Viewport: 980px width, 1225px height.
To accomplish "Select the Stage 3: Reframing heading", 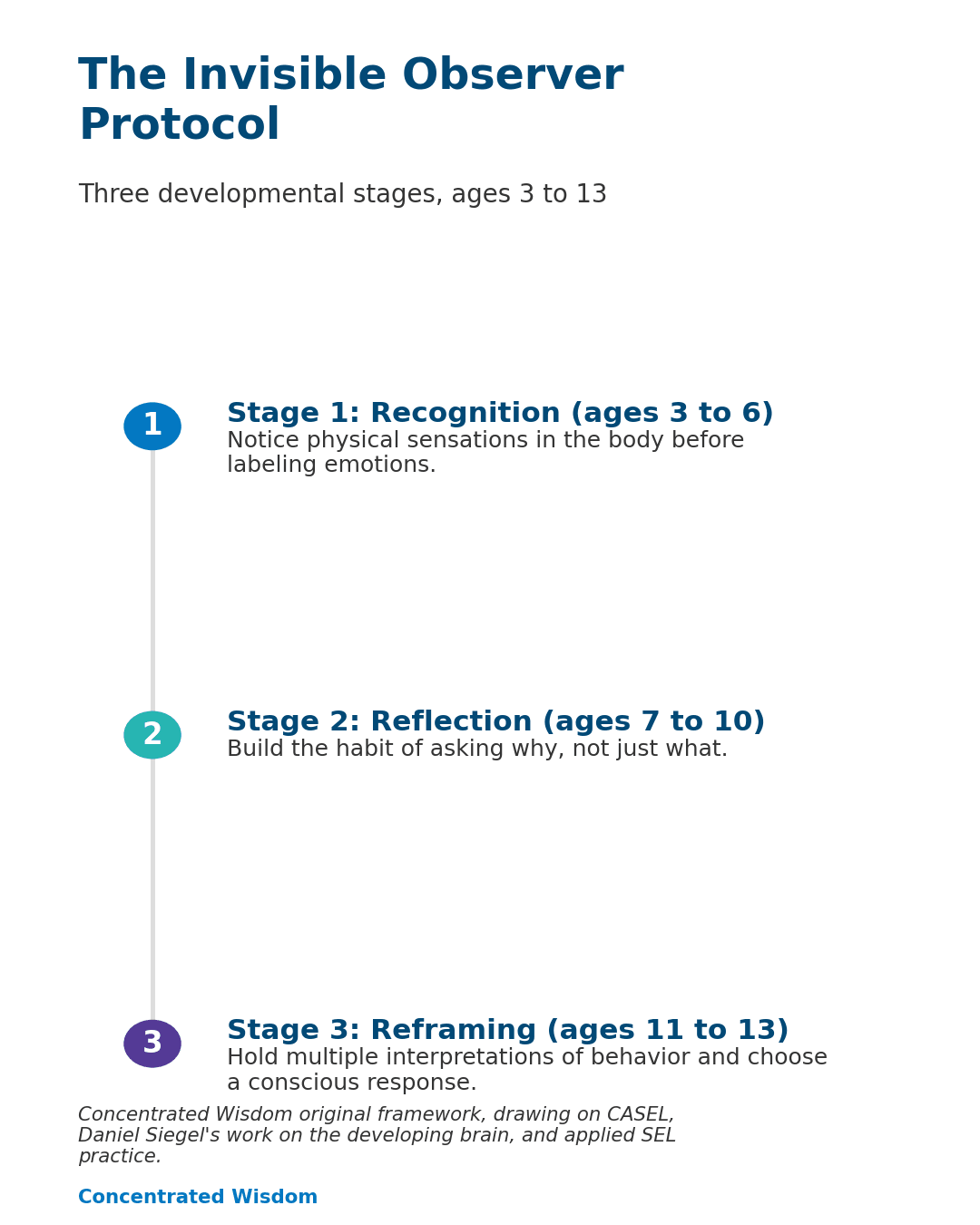I will (x=508, y=1031).
